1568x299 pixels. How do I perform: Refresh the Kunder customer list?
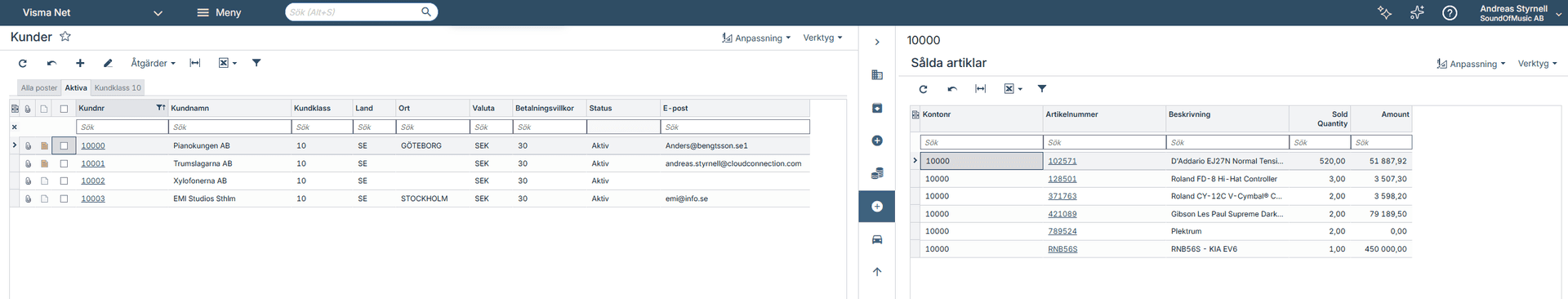(23, 63)
